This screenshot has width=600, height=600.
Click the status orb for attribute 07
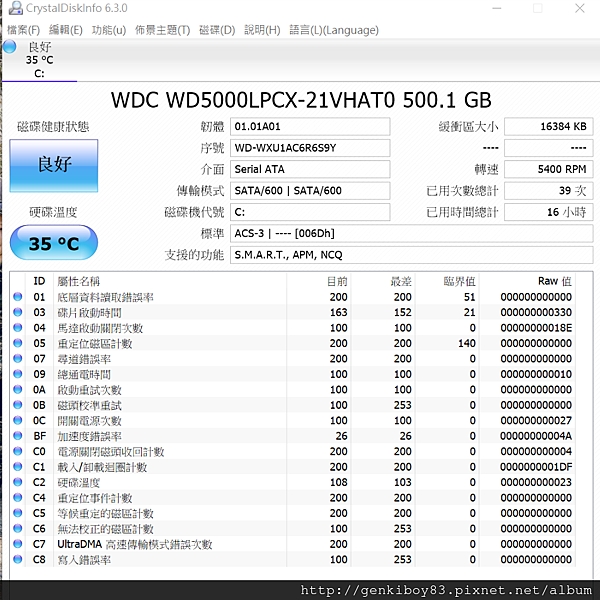pos(18,358)
